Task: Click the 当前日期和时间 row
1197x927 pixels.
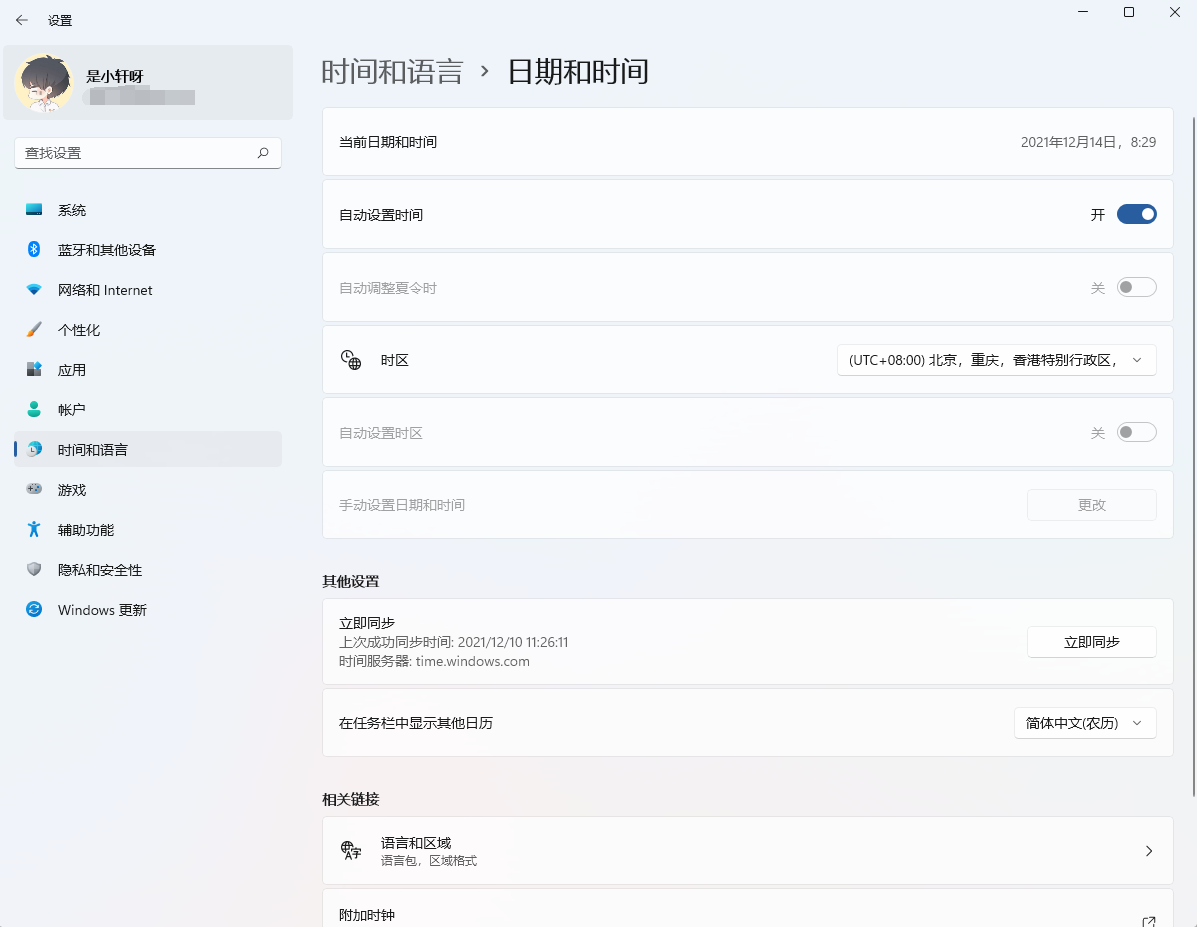Action: click(747, 142)
